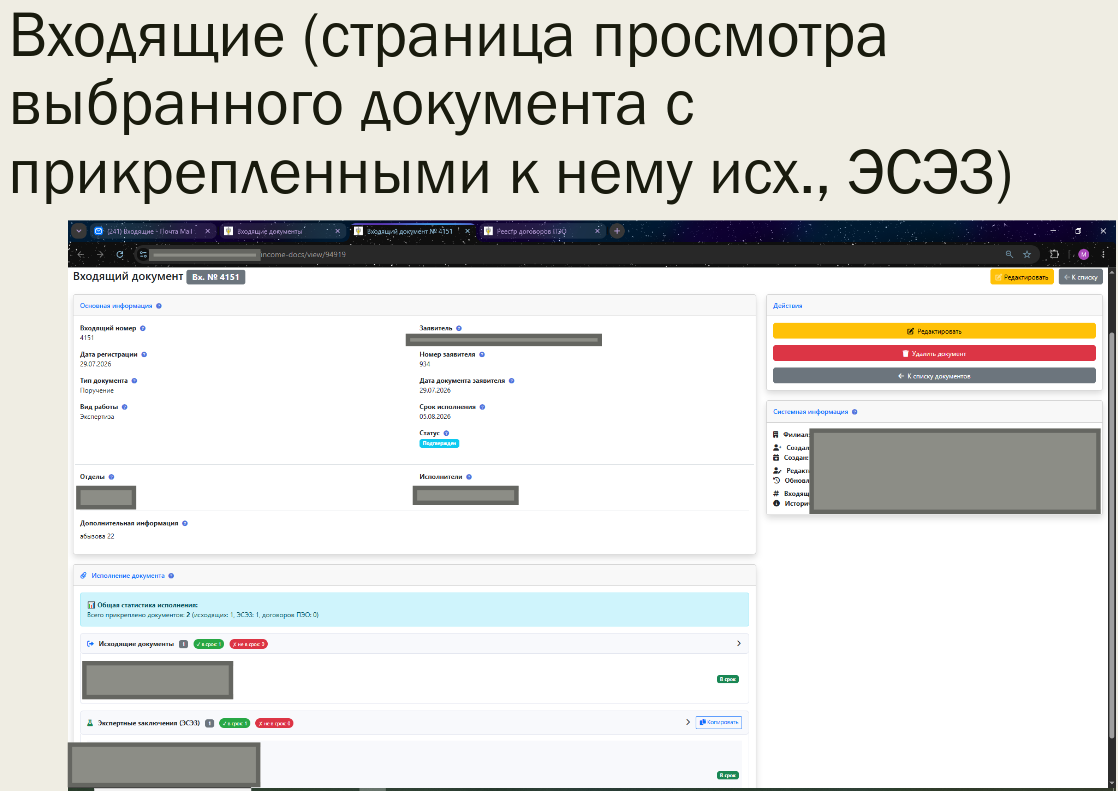The image size is (1118, 791).
Task: Close the Входящие документы tab
Action: pyautogui.click(x=338, y=231)
